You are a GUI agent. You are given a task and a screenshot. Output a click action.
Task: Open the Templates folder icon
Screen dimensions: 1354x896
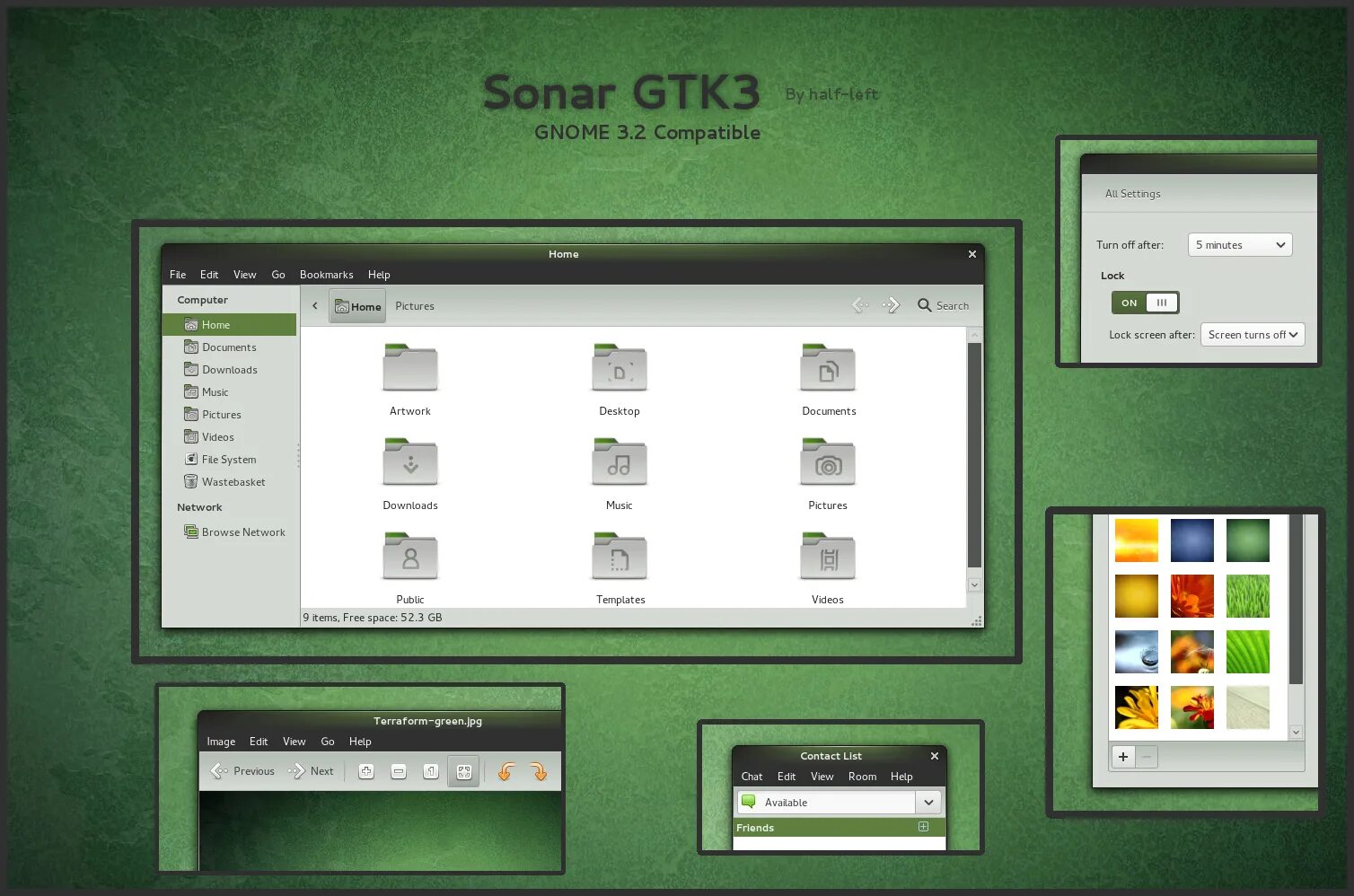(620, 556)
